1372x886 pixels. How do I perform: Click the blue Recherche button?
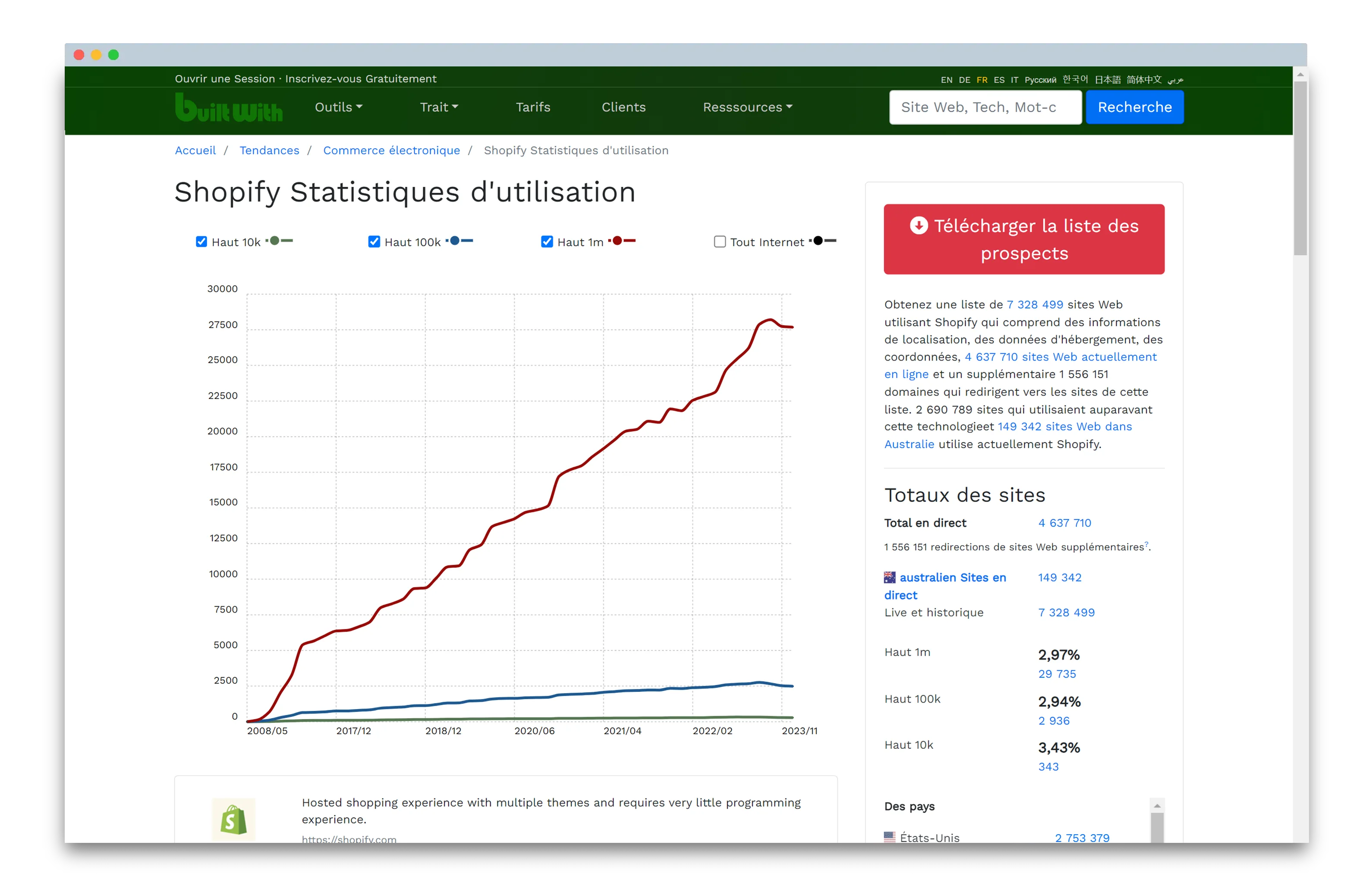1134,107
